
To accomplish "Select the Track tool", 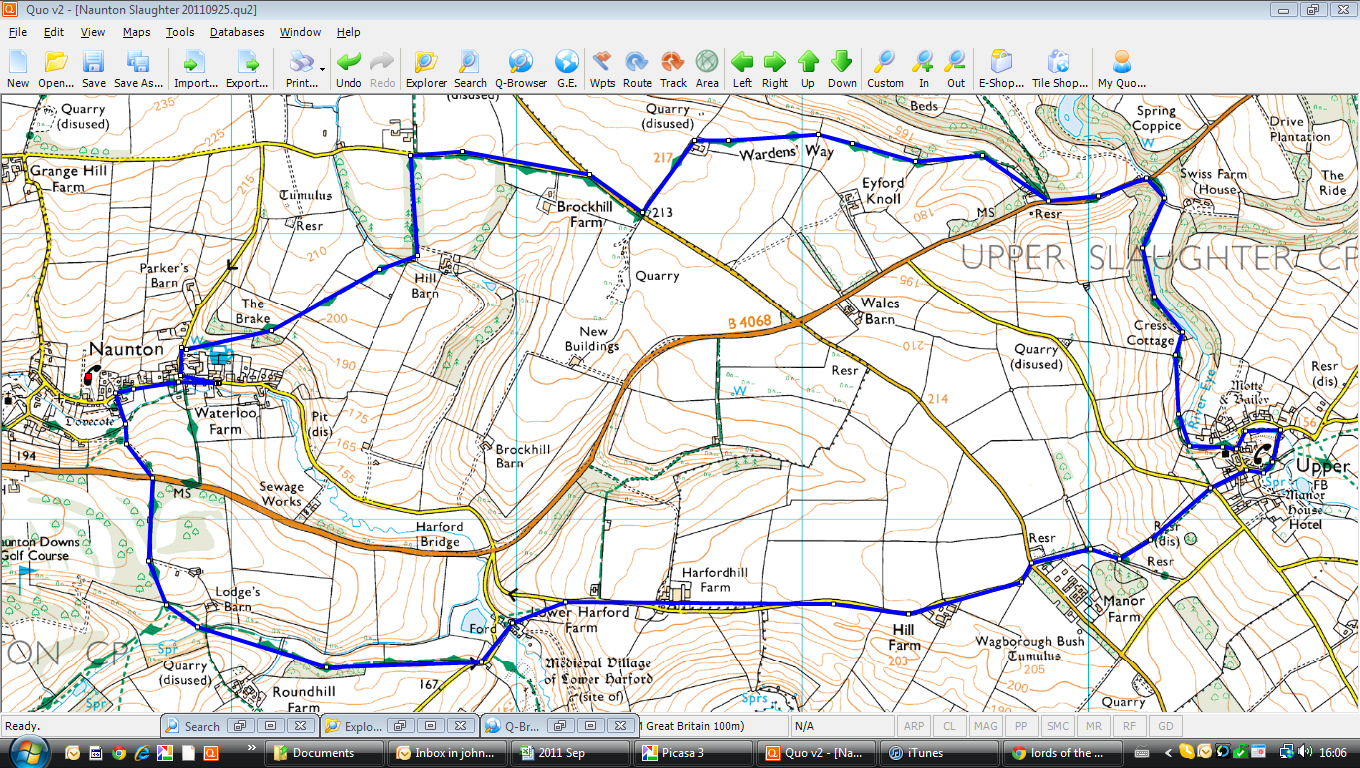I will point(673,68).
